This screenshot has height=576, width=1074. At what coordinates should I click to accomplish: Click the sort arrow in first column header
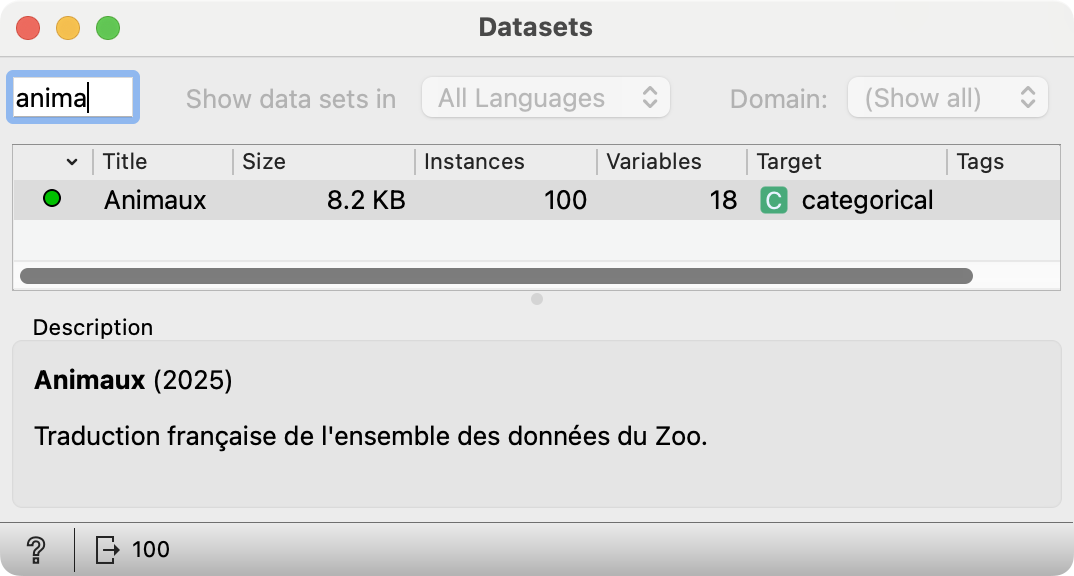point(72,162)
